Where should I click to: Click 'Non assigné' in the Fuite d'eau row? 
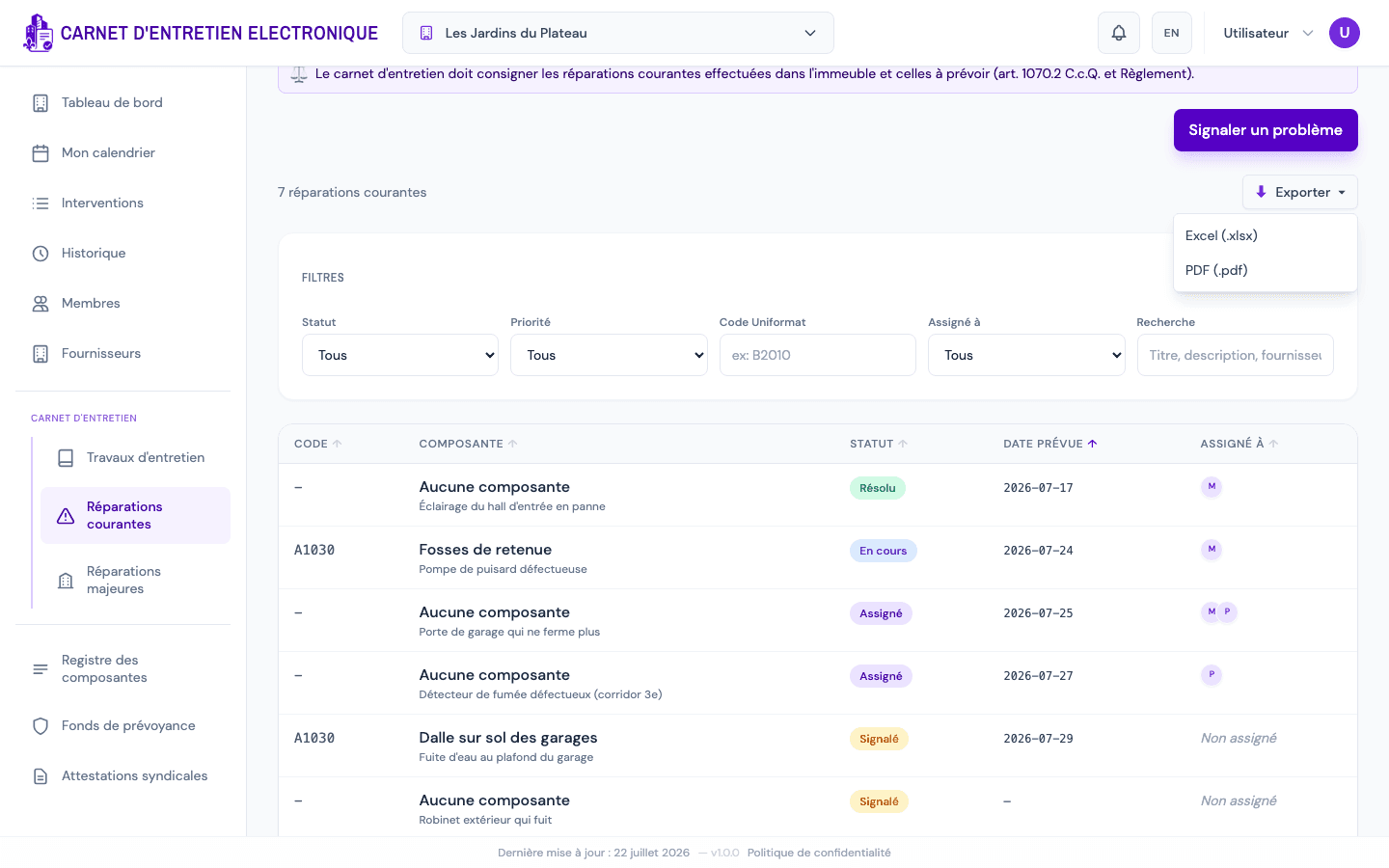(x=1239, y=738)
